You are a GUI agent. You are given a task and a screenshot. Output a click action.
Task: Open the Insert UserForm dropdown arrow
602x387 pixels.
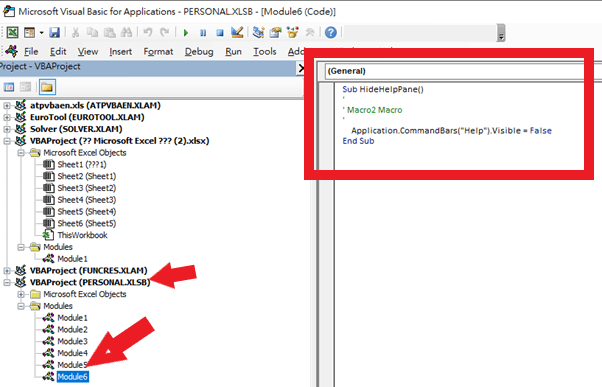tap(41, 33)
